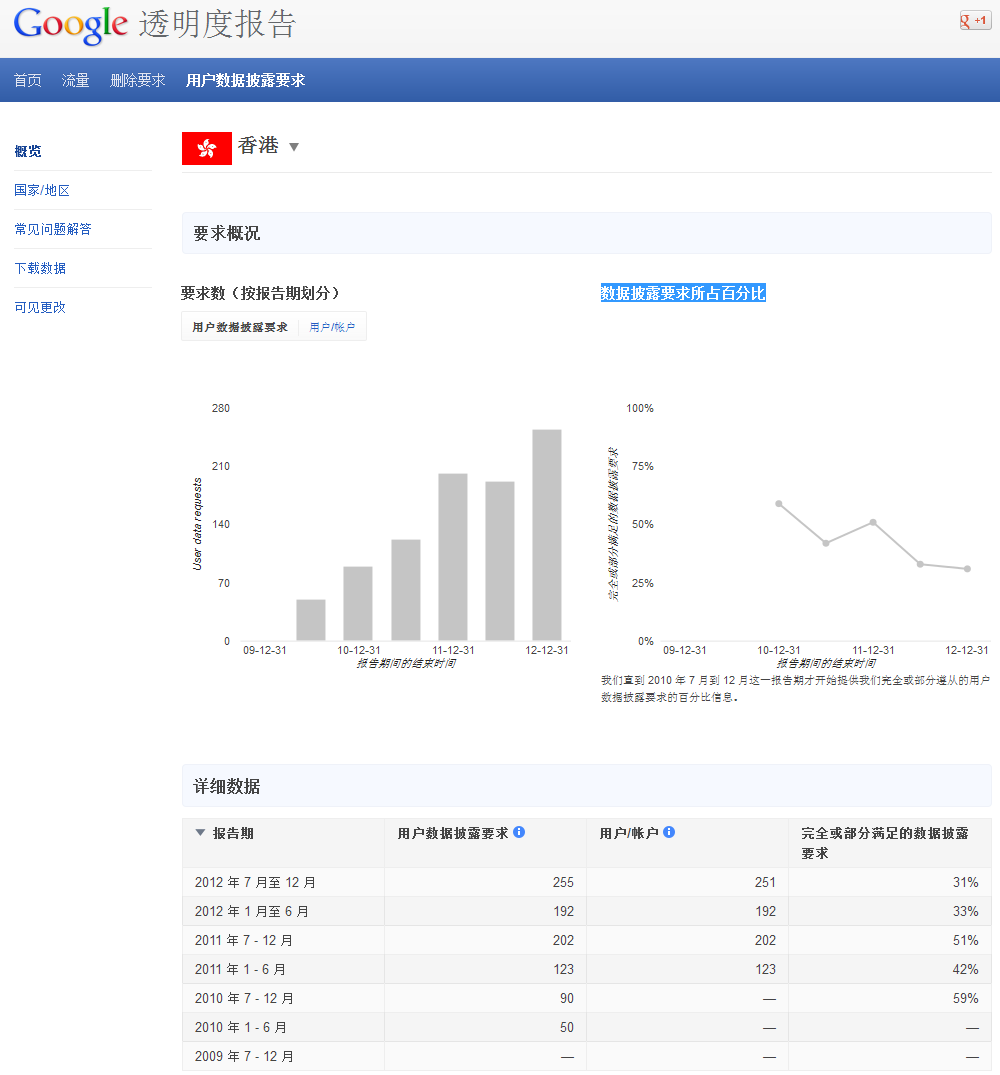Click the 2011 年 7 - 12 月 row label
This screenshot has width=1000, height=1075.
pos(244,940)
